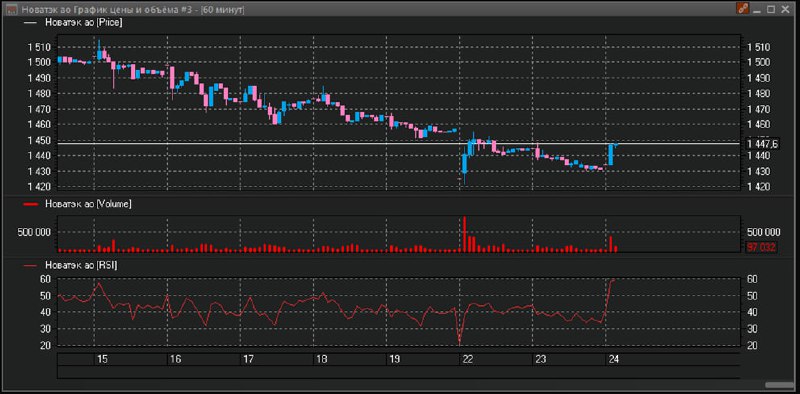Image resolution: width=800 pixels, height=394 pixels.
Task: Click 1 430 on the left price axis
Action: click(40, 171)
